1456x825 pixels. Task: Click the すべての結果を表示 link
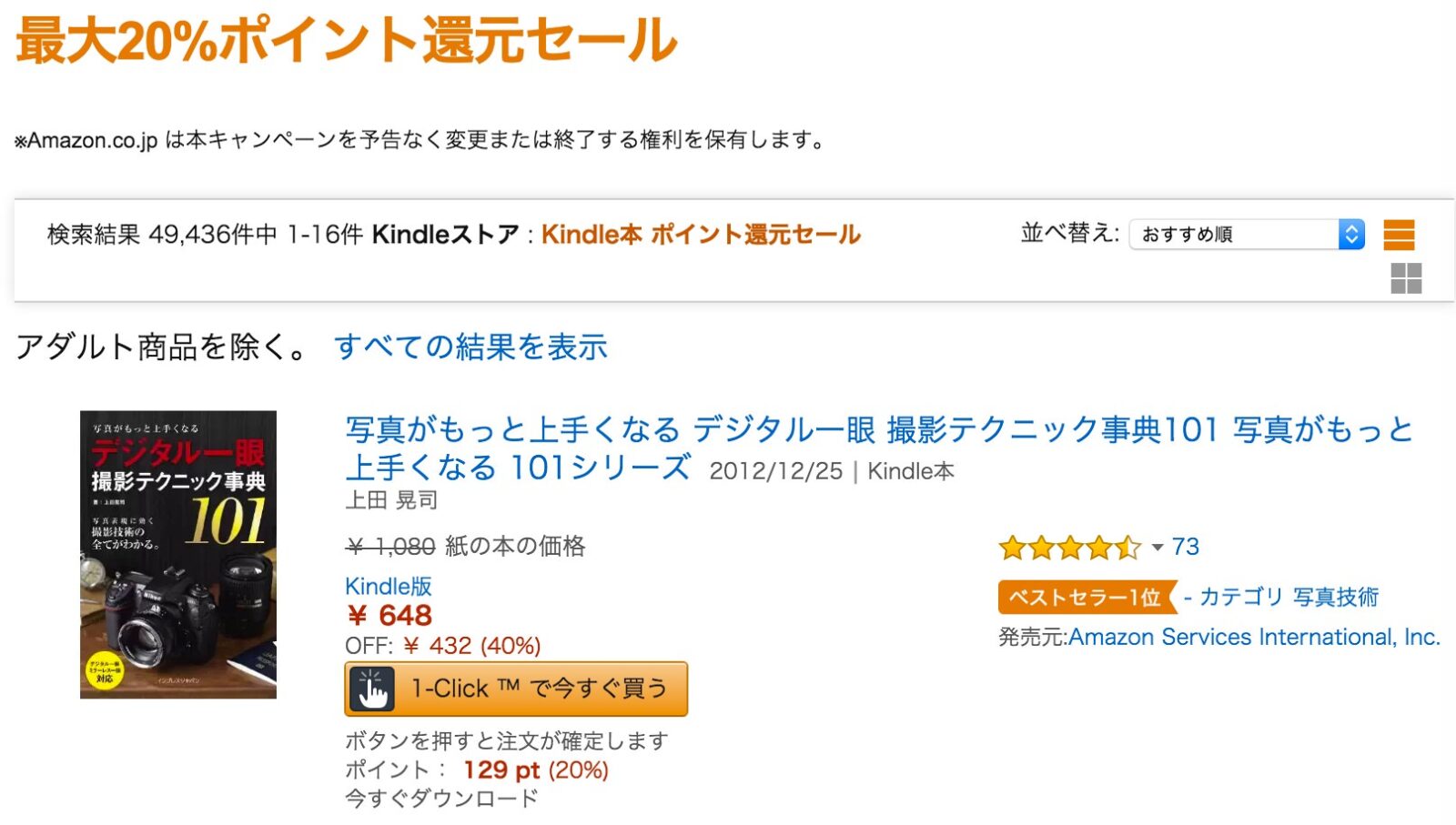[470, 347]
